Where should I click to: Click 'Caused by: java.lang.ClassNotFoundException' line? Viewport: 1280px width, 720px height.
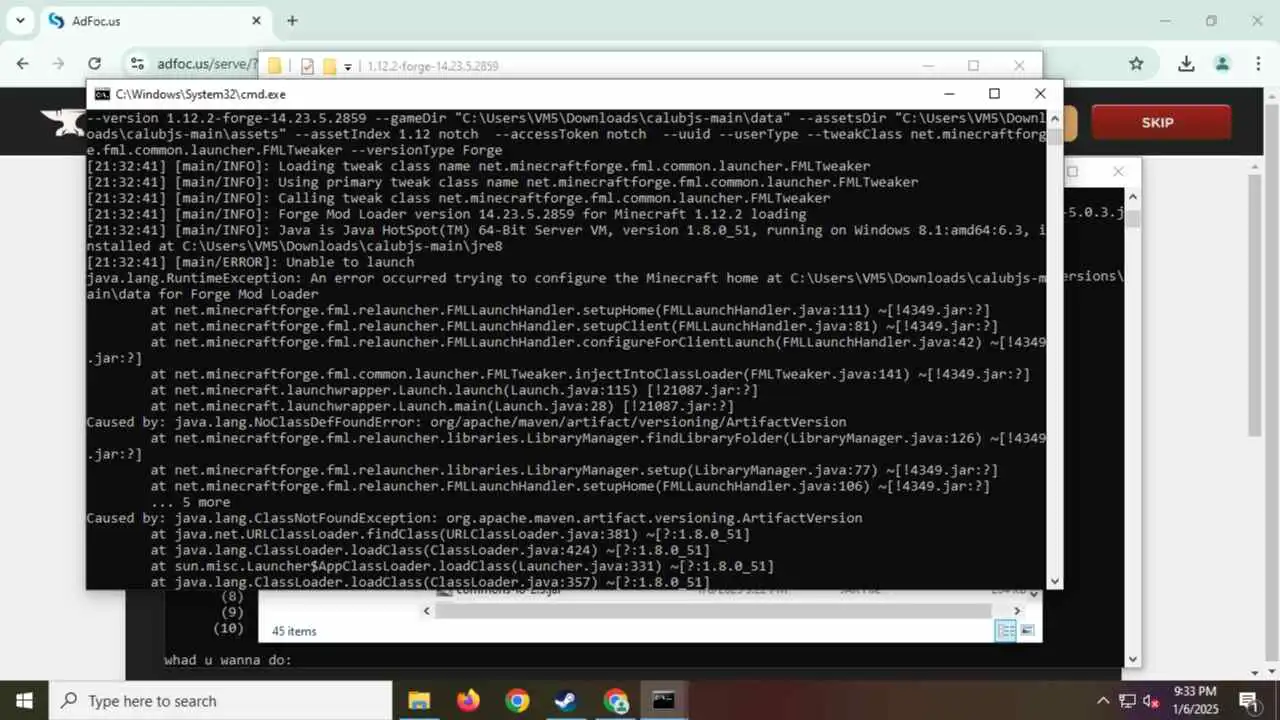point(474,518)
